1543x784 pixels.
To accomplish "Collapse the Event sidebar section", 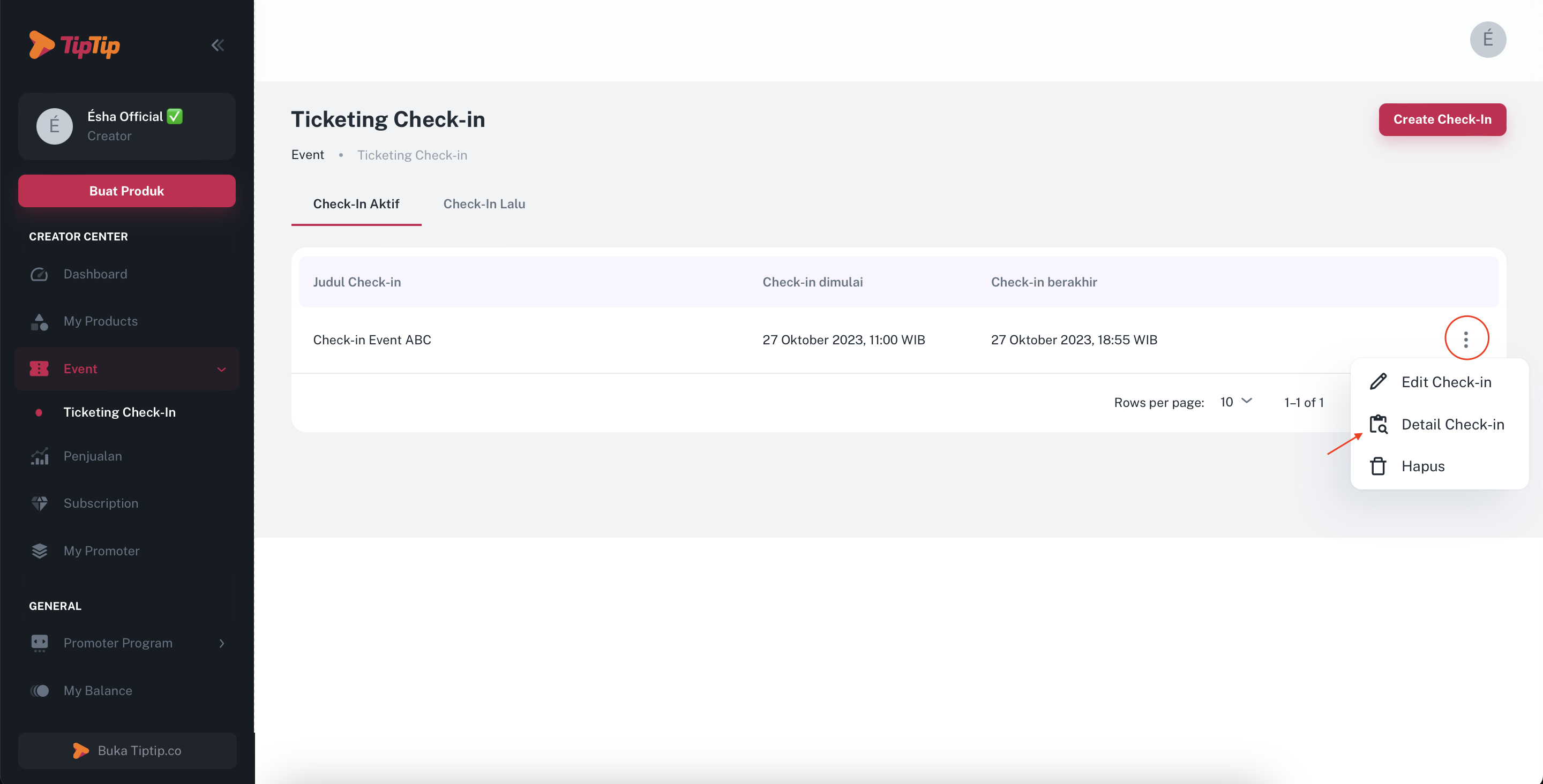I will 221,369.
